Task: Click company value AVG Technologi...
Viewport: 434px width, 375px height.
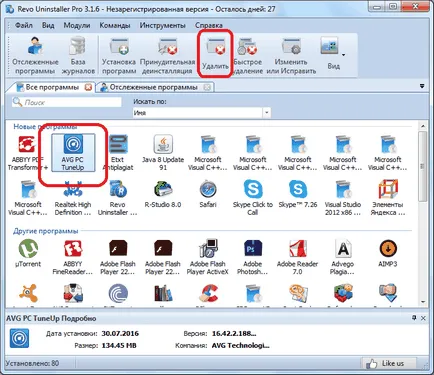Action: point(240,346)
